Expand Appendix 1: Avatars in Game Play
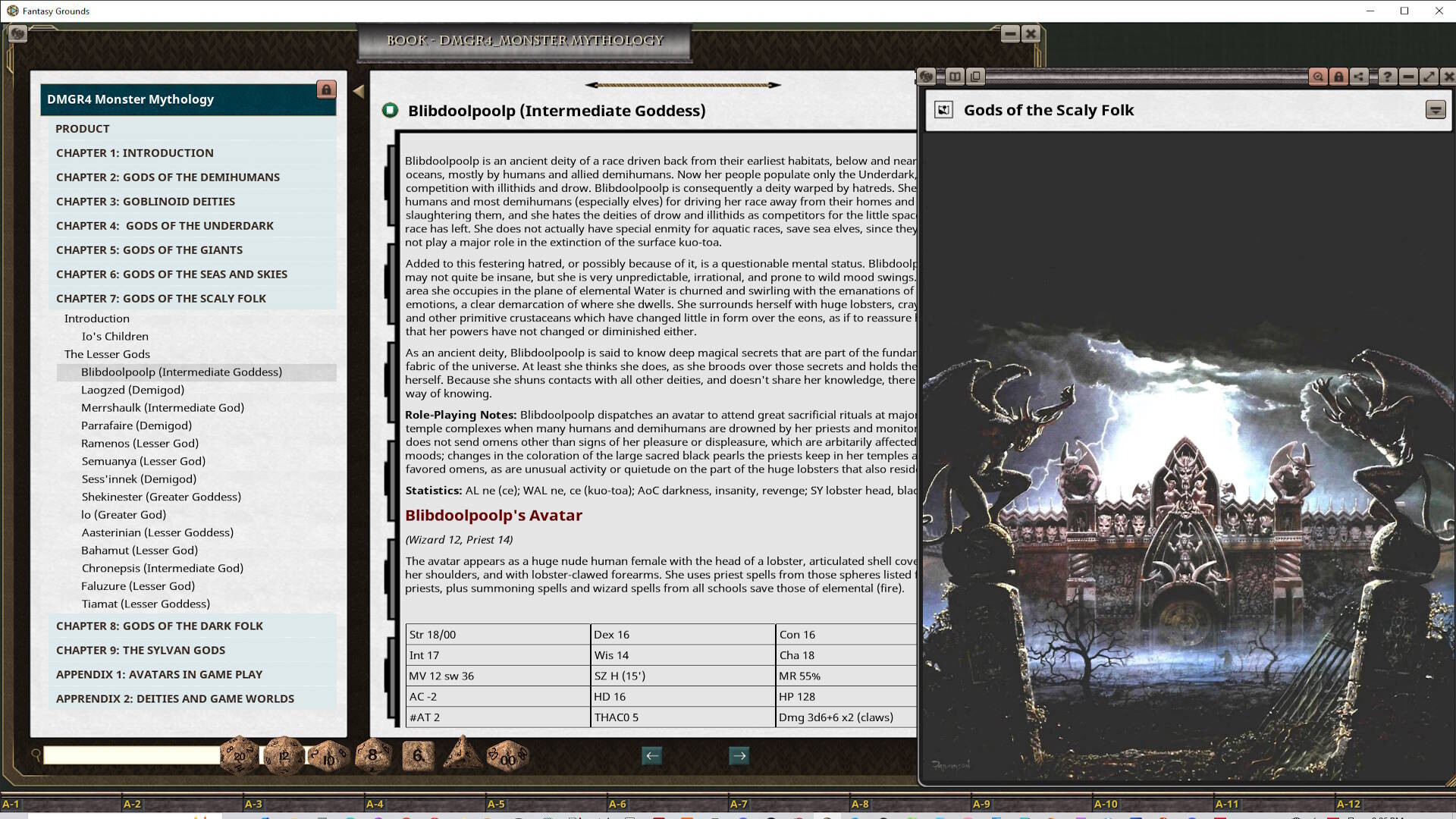The image size is (1456, 819). pos(193,675)
